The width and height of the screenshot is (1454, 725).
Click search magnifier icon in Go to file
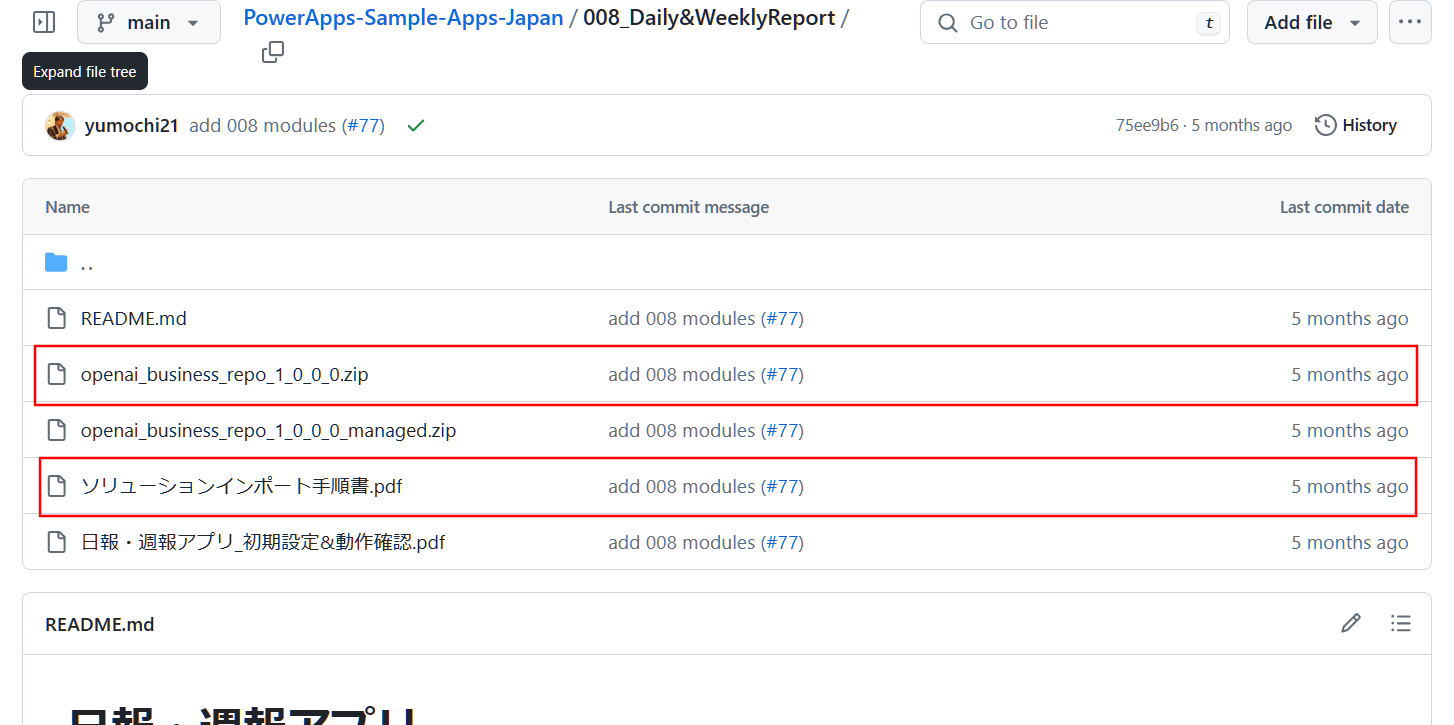[x=948, y=22]
